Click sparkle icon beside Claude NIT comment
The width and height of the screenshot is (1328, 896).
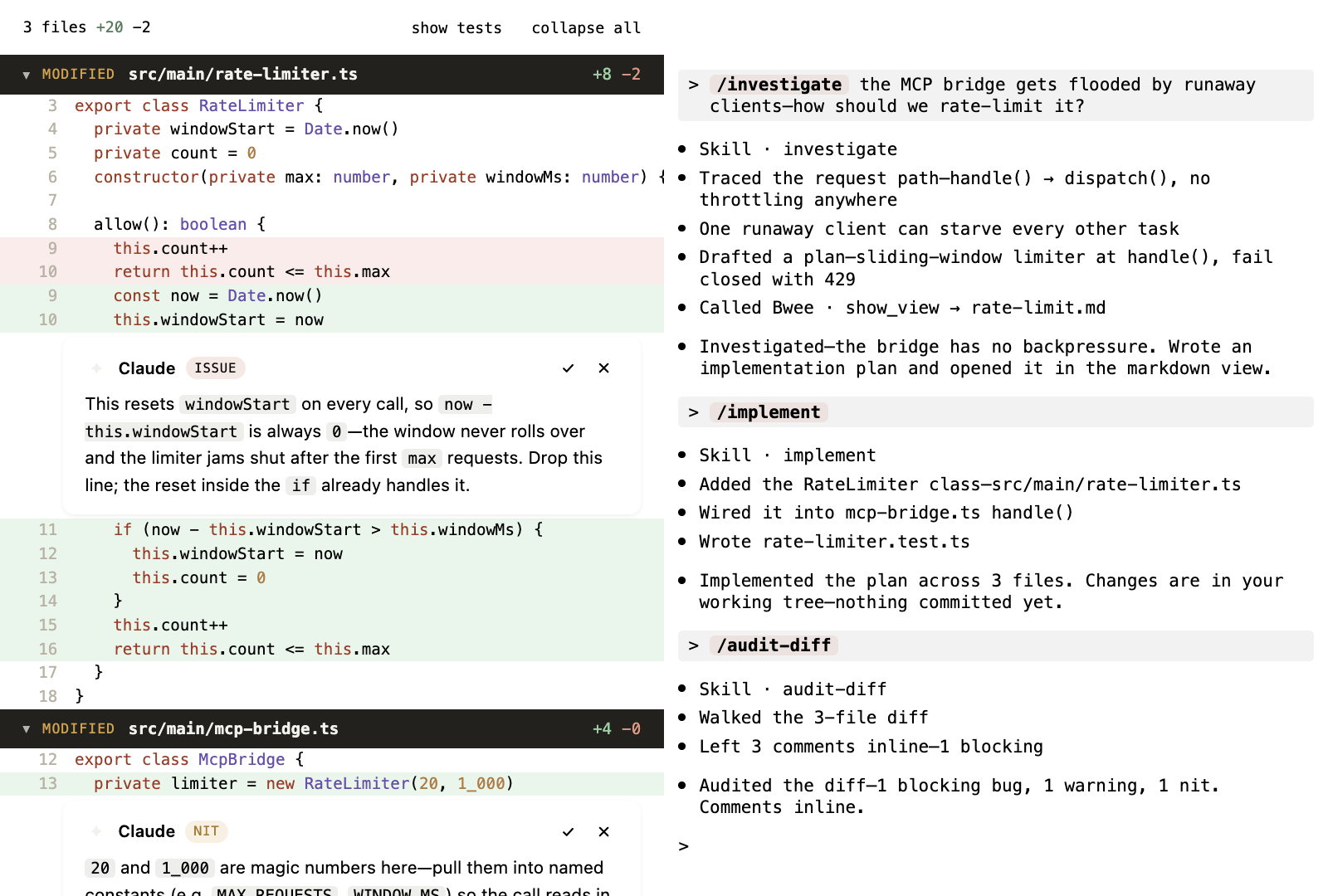click(97, 831)
